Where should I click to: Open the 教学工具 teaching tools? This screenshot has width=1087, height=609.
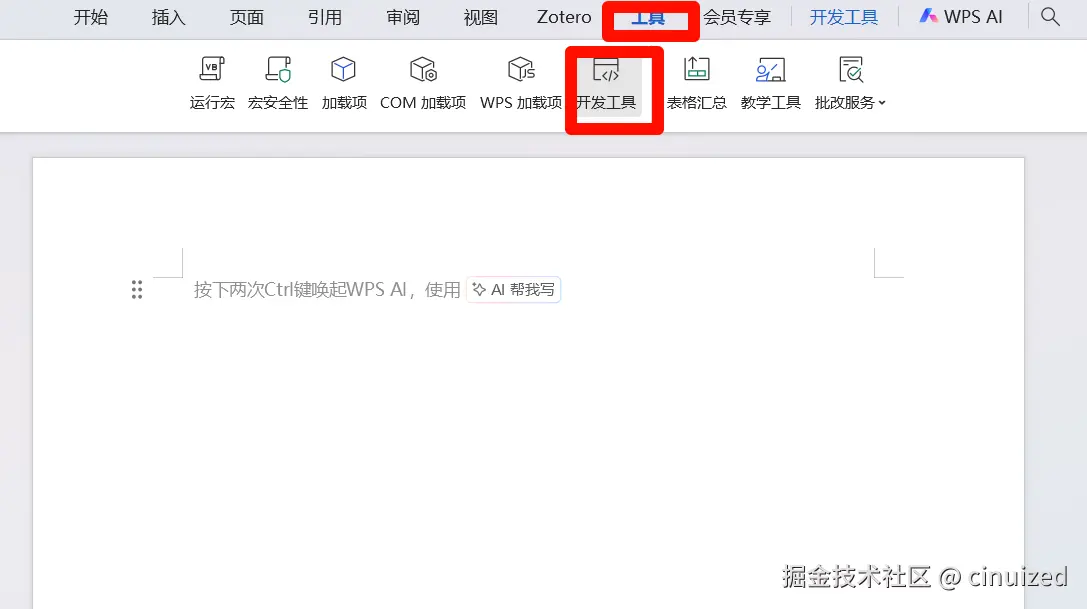[x=770, y=83]
